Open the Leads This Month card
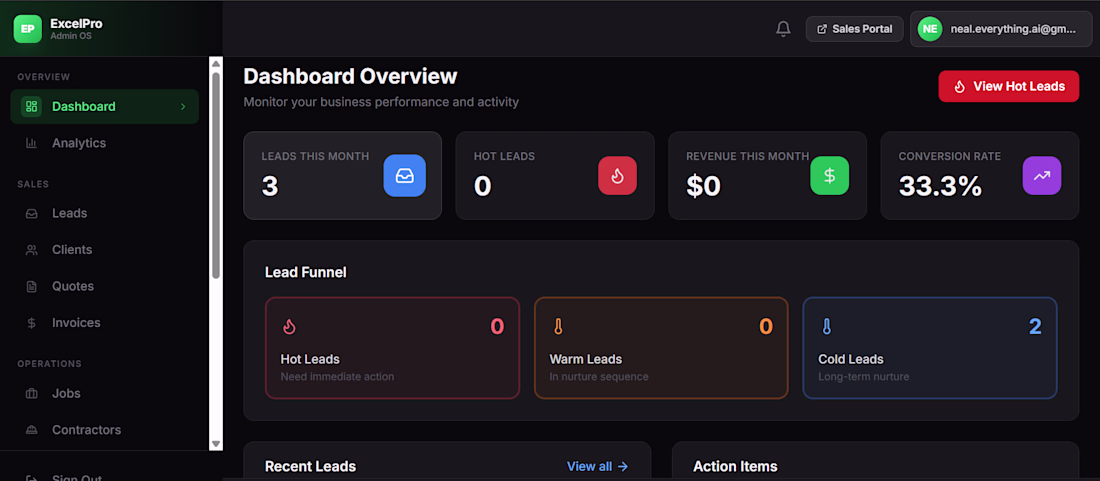 point(342,175)
